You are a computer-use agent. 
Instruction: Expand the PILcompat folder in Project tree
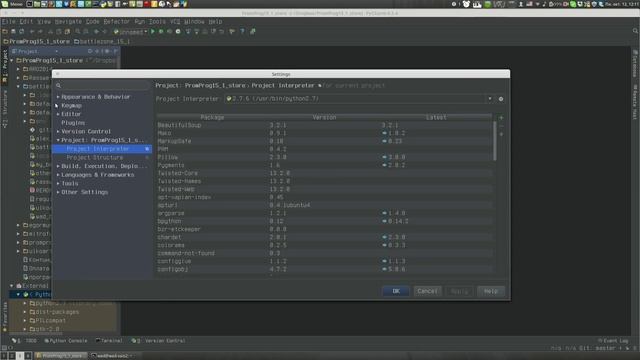pos(25,321)
